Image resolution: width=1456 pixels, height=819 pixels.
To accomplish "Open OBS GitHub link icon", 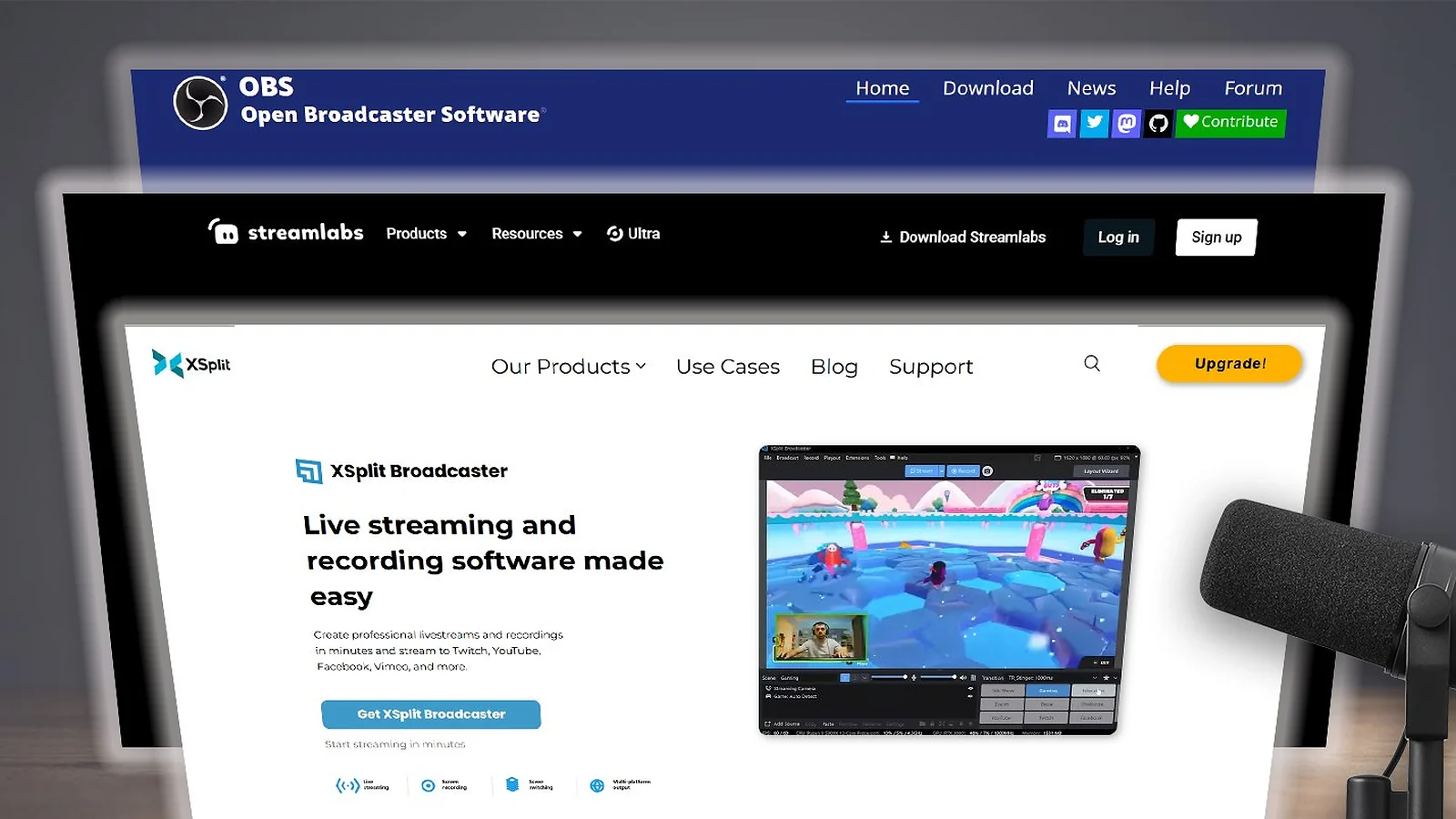I will pos(1158,123).
